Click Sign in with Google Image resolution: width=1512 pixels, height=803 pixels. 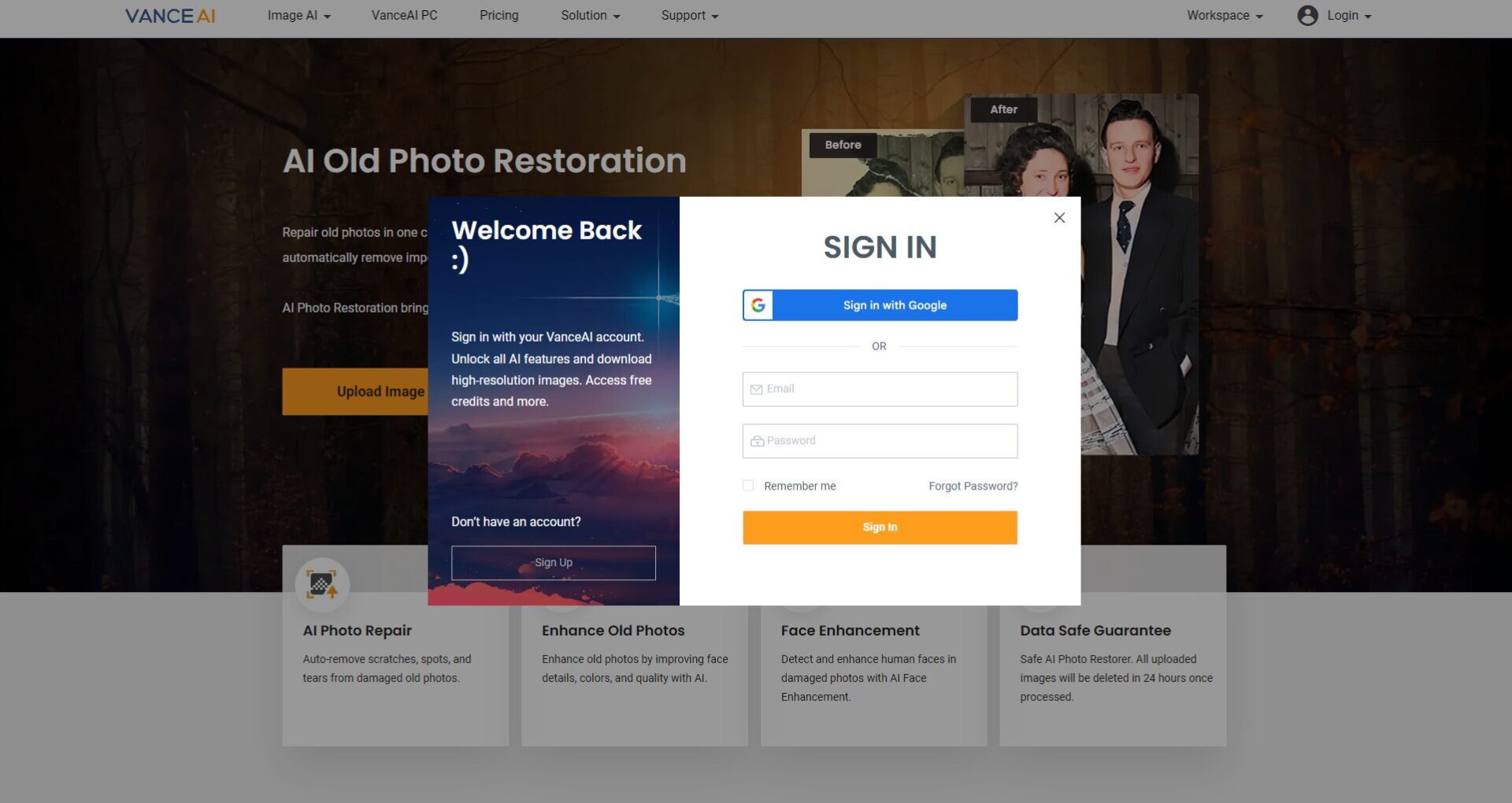895,305
